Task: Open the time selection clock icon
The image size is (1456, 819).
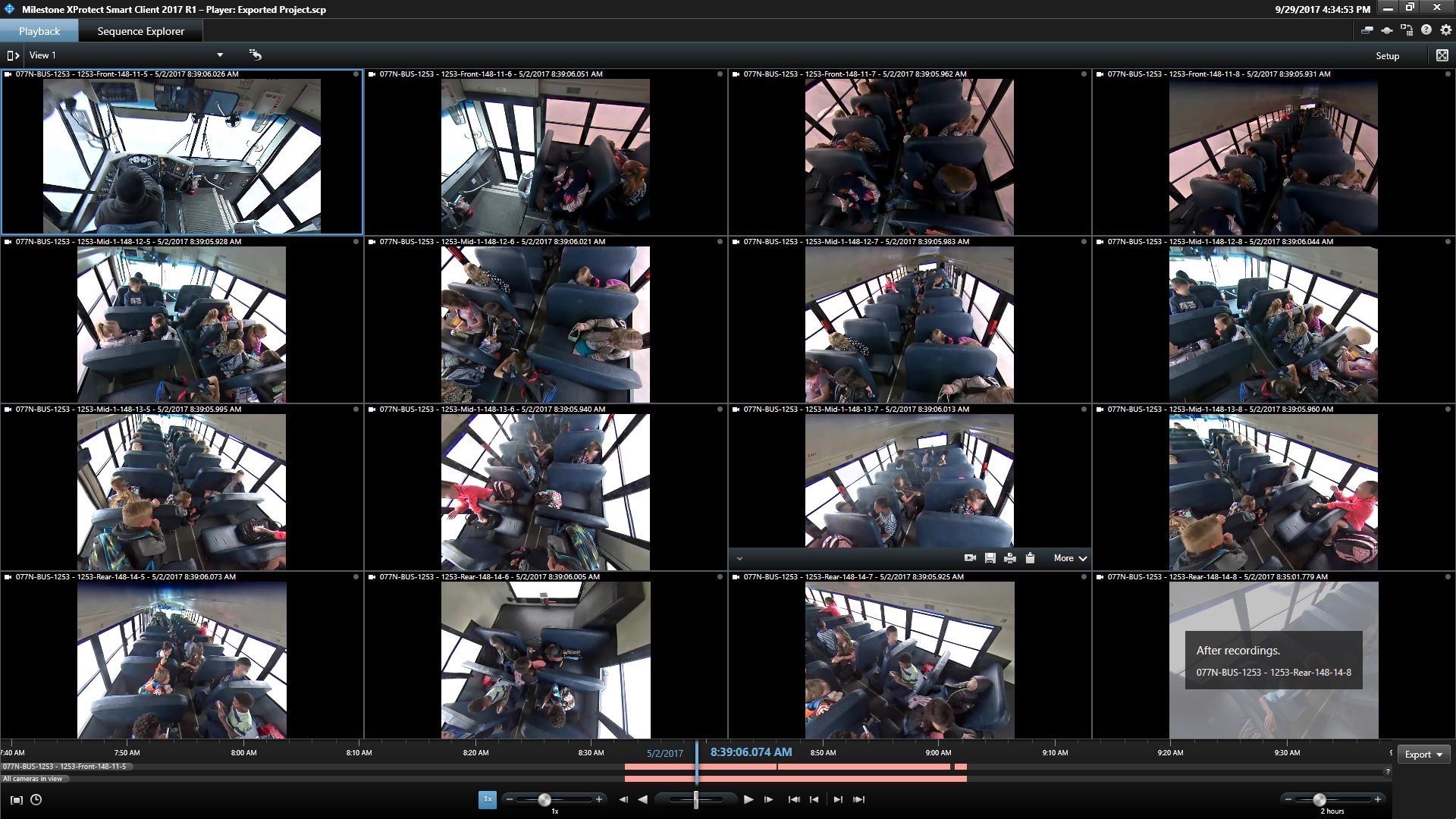Action: pos(36,799)
